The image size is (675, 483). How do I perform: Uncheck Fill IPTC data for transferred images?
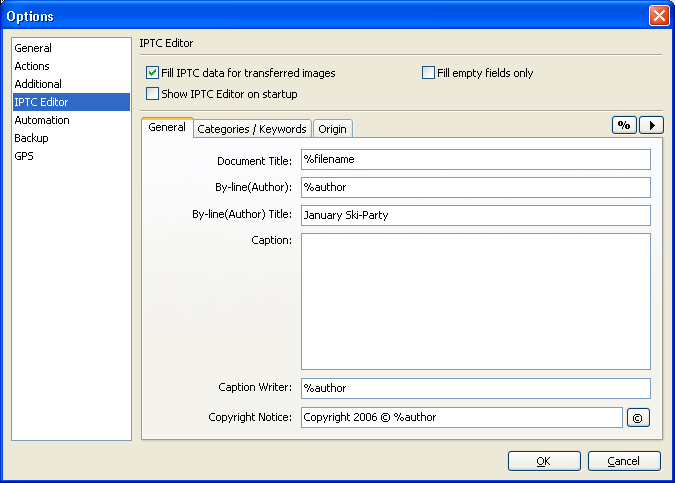(x=152, y=73)
